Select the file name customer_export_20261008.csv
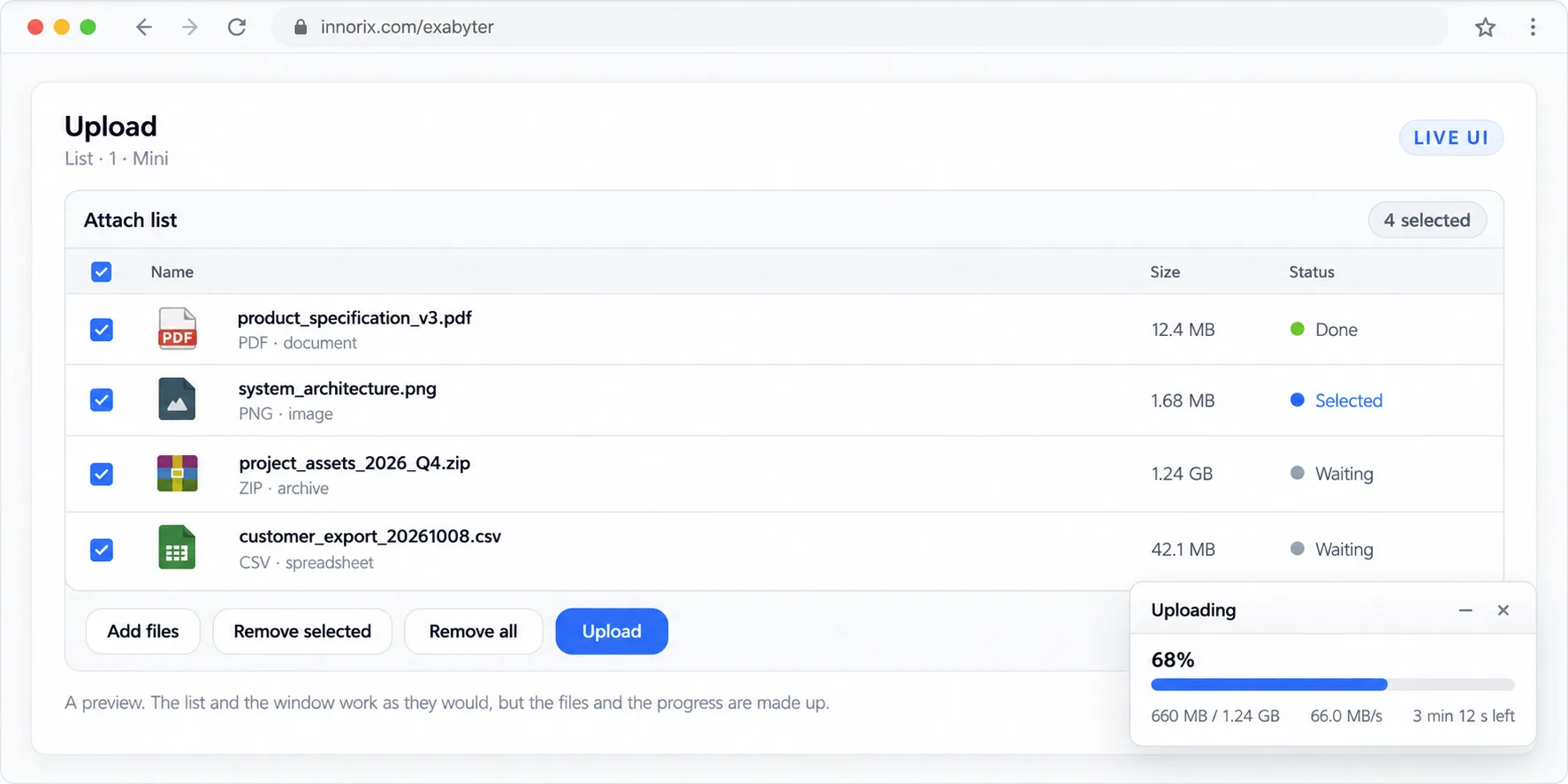 [369, 536]
